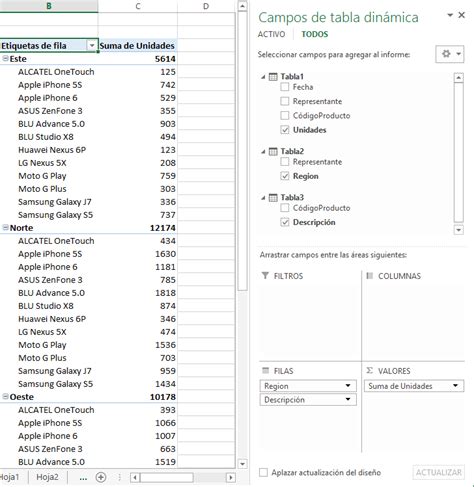Select Este LG Nexus 5X value 208

(138, 163)
